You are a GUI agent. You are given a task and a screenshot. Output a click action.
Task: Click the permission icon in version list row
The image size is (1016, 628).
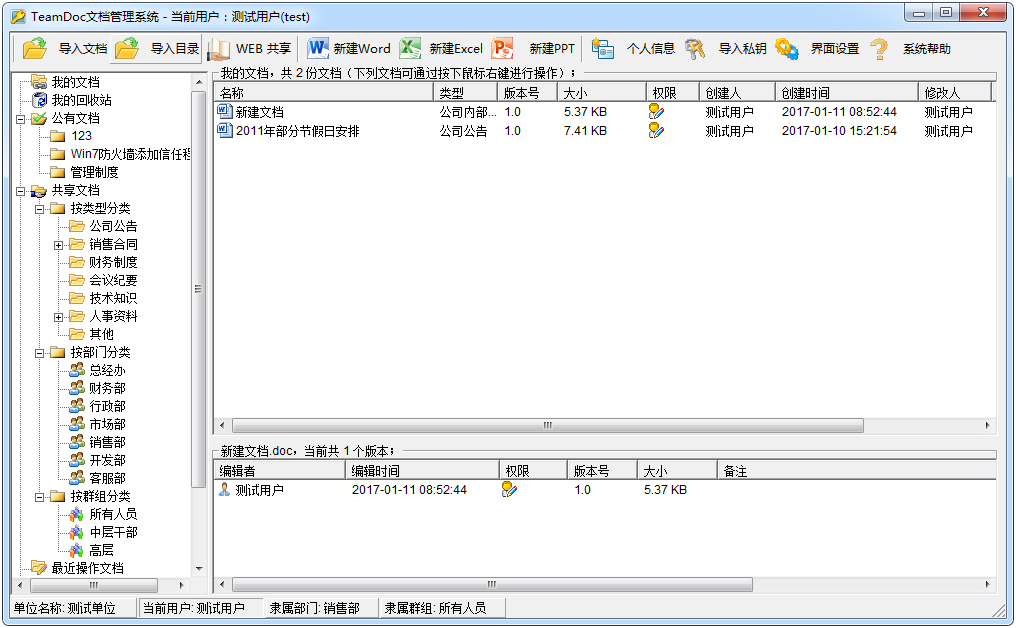pyautogui.click(x=509, y=489)
